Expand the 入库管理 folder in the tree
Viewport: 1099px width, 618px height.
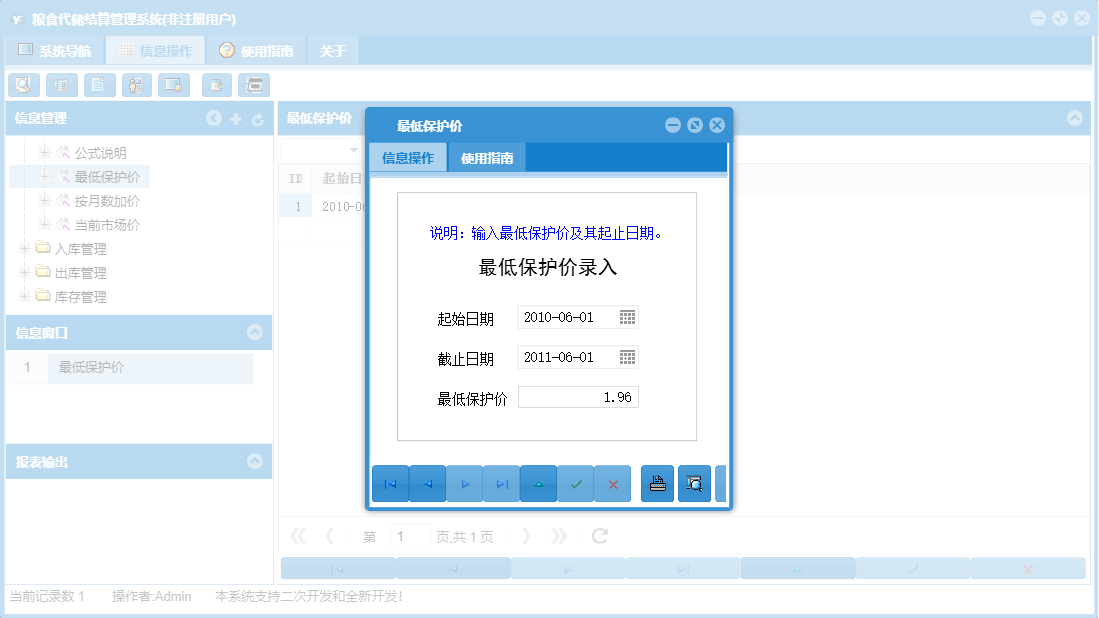coord(23,249)
